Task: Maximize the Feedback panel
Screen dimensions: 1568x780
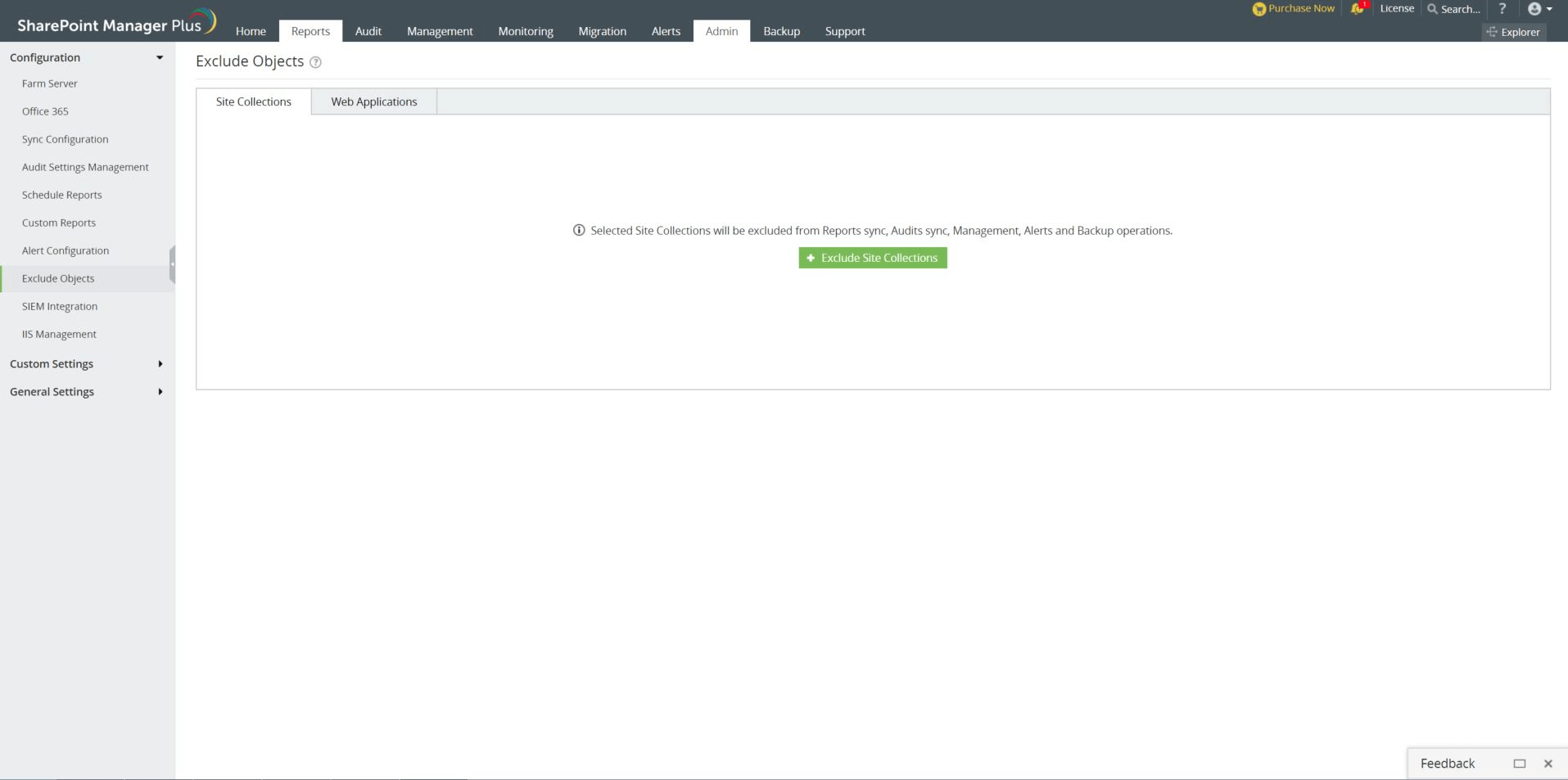Action: (1520, 764)
